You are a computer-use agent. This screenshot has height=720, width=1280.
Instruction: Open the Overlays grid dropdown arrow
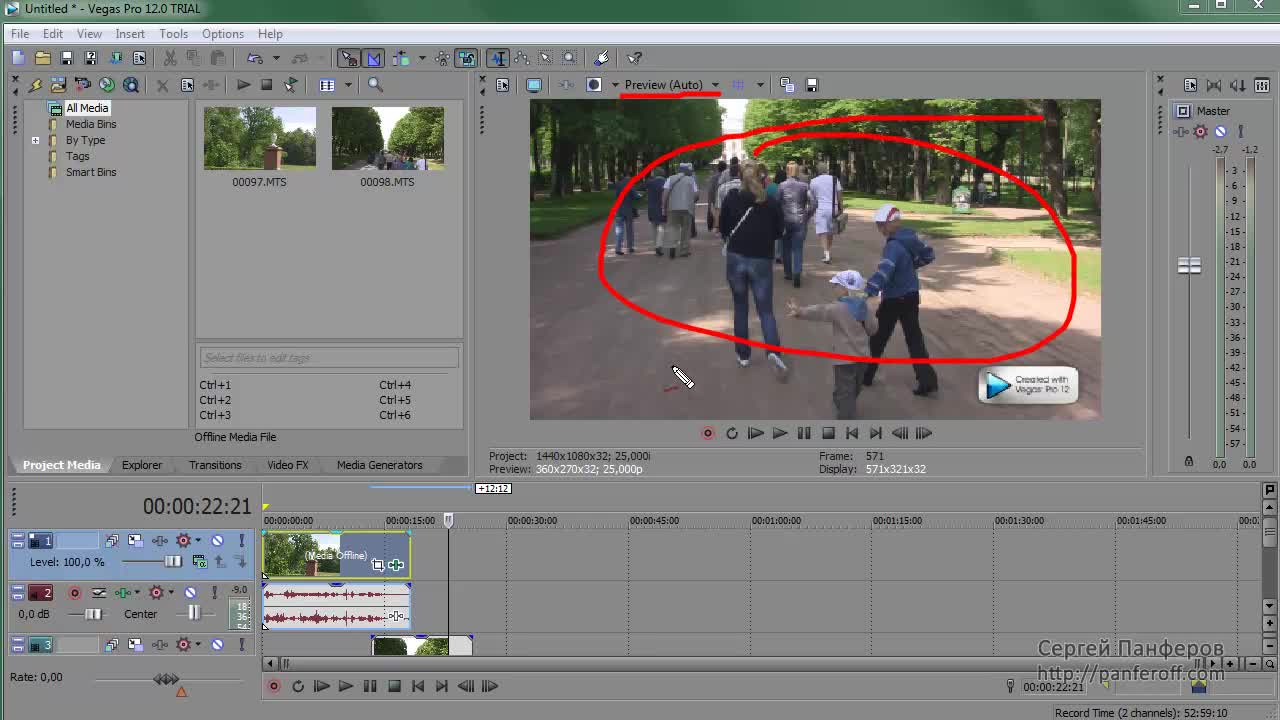pos(760,85)
